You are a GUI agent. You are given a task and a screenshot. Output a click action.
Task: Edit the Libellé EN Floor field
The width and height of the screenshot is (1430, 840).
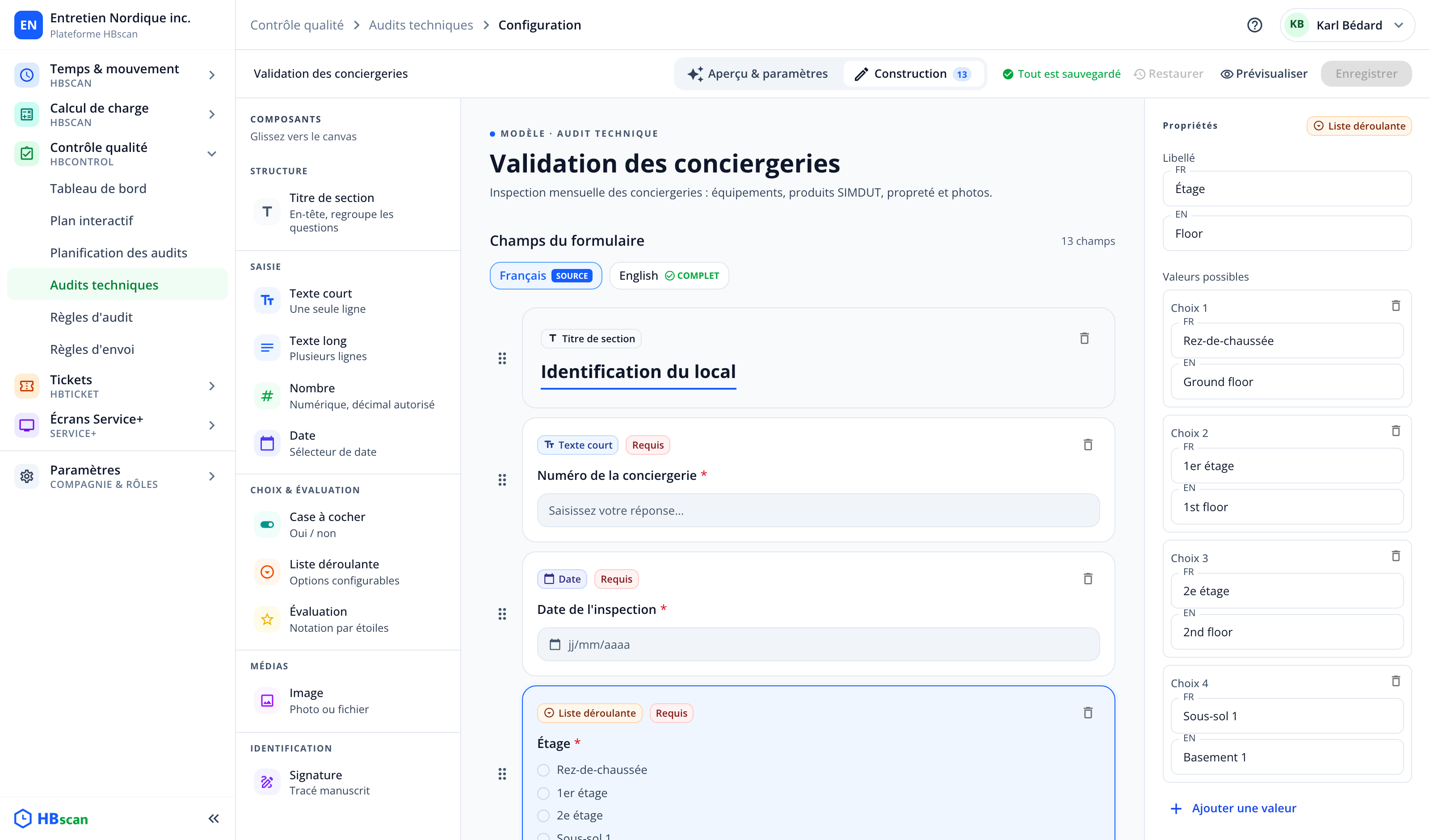pyautogui.click(x=1287, y=233)
